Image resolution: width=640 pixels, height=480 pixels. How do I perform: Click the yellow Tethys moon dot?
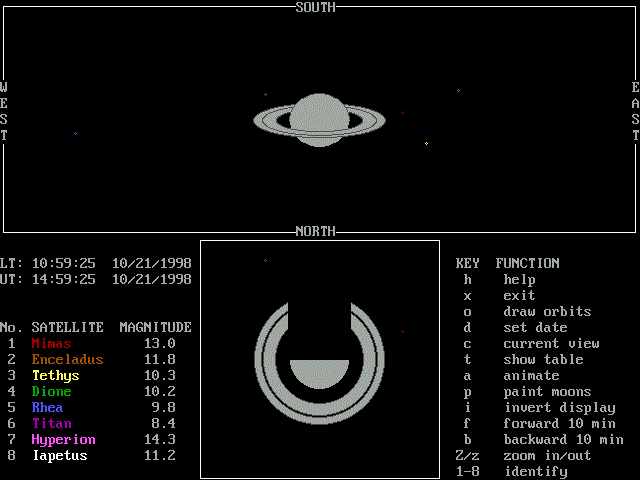(x=427, y=144)
